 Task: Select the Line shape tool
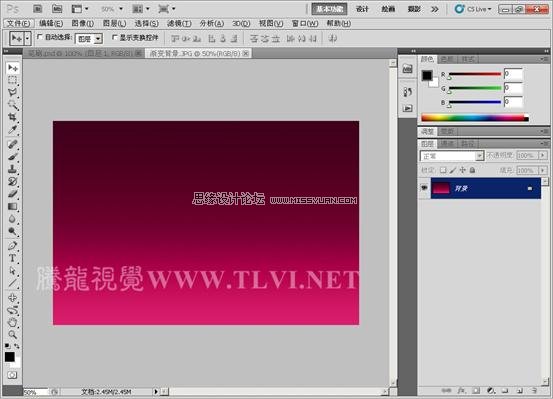13,283
